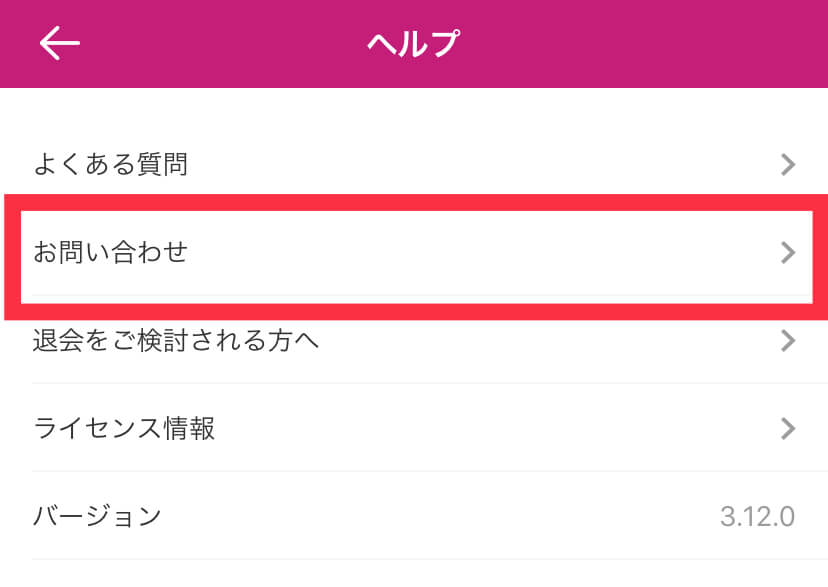
Task: View ライセンス情報 details
Action: coord(124,429)
